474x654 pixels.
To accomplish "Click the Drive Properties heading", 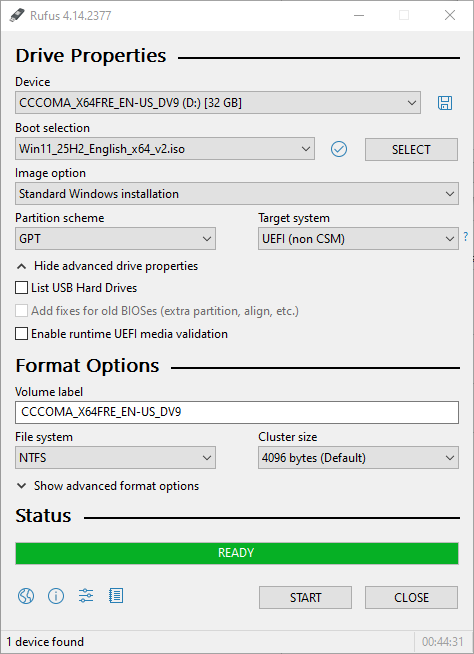I will pos(91,55).
